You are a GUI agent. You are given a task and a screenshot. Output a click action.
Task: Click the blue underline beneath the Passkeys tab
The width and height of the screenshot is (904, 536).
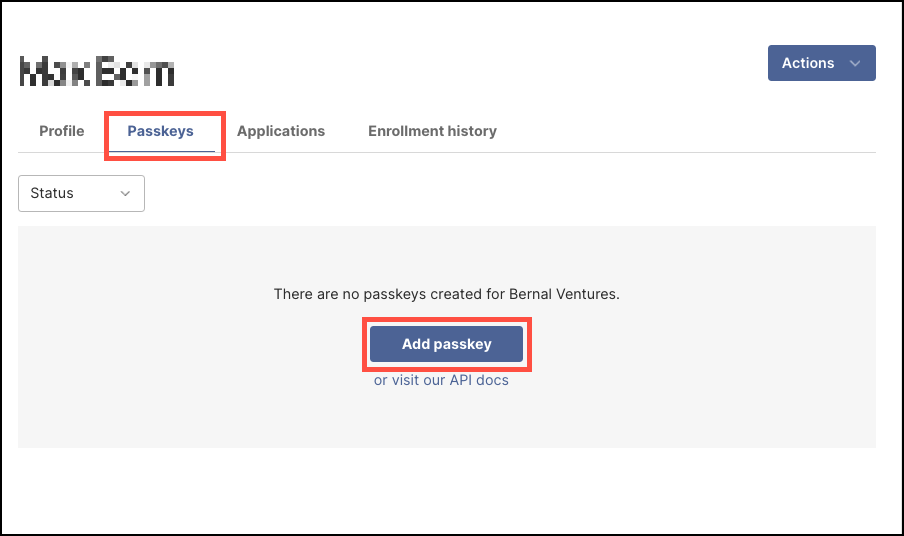click(162, 152)
